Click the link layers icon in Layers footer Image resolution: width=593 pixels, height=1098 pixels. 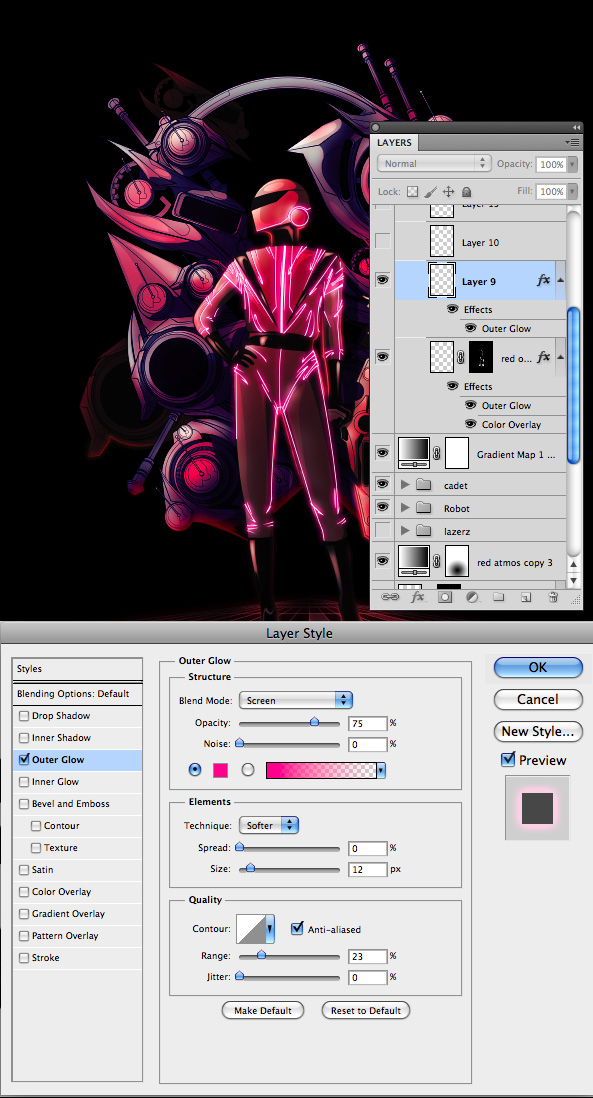click(389, 597)
